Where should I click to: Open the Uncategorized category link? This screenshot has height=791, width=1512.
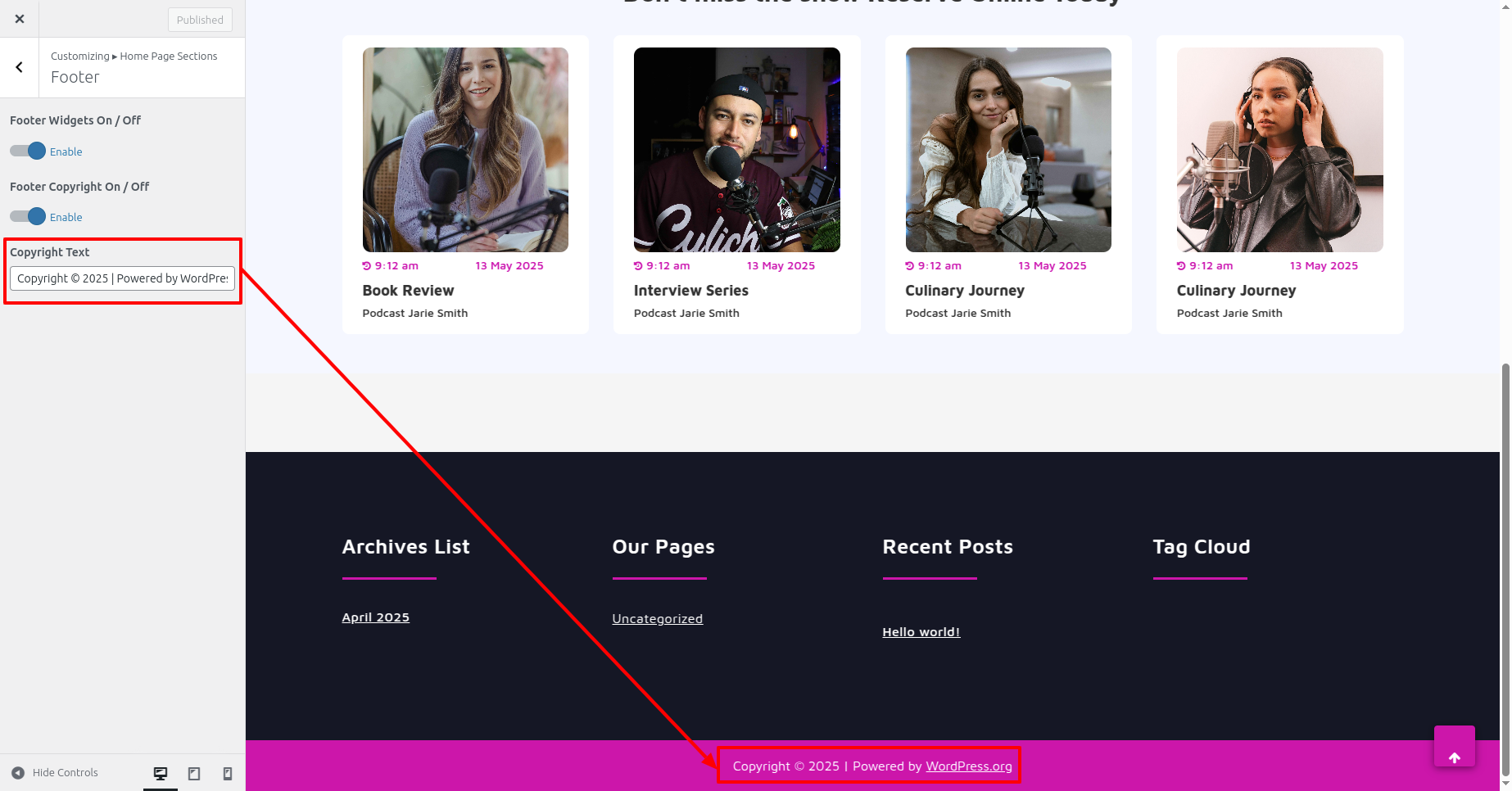pos(657,619)
